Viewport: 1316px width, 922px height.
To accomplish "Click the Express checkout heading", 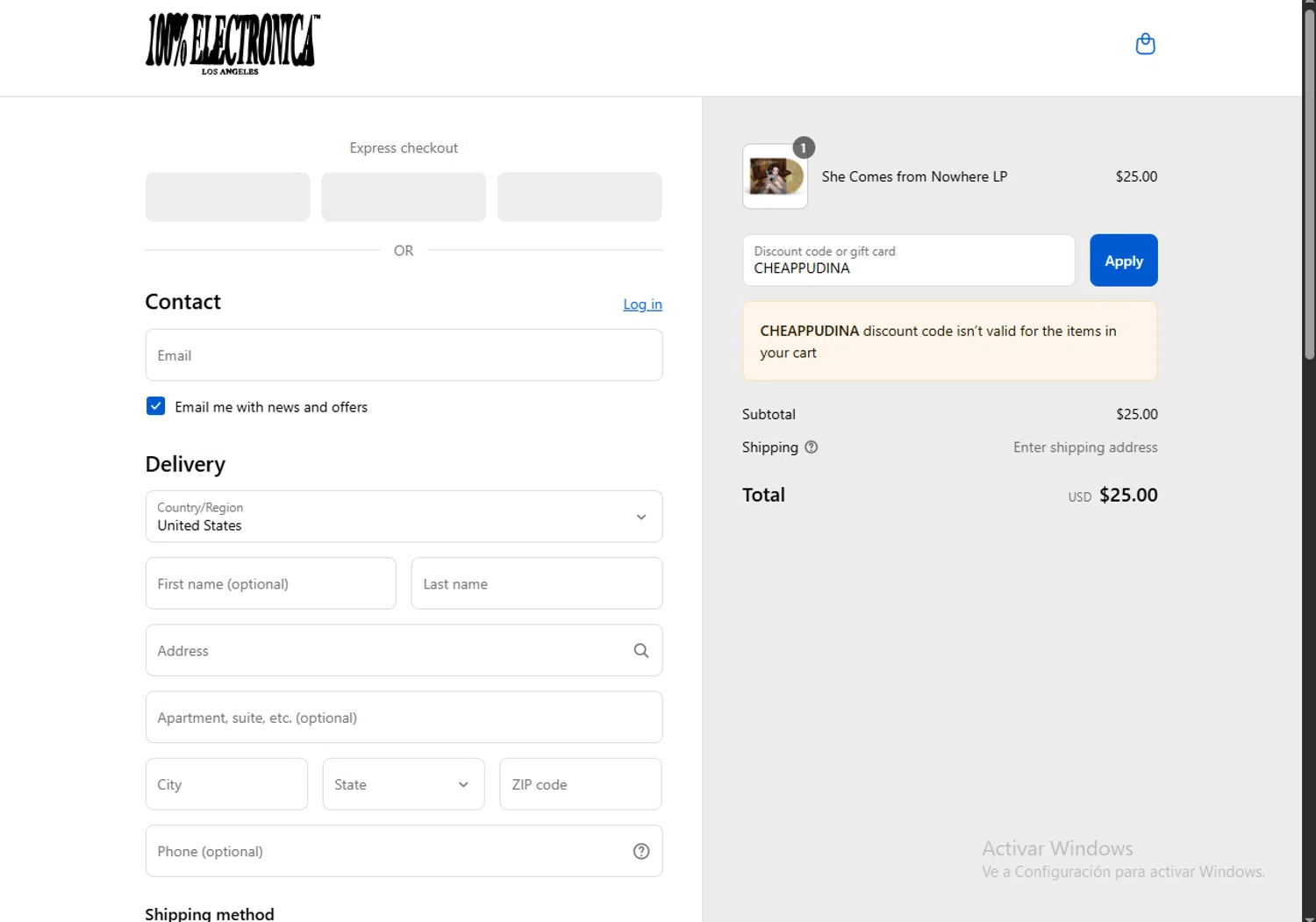I will 404,148.
